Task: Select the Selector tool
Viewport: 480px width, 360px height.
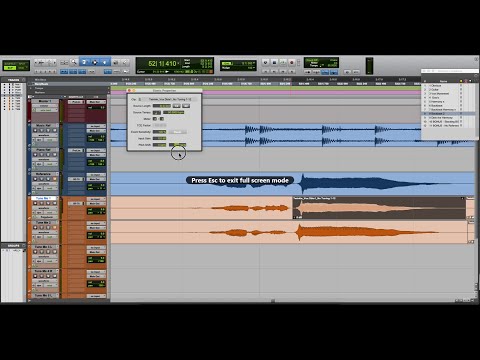Action: [x=95, y=62]
